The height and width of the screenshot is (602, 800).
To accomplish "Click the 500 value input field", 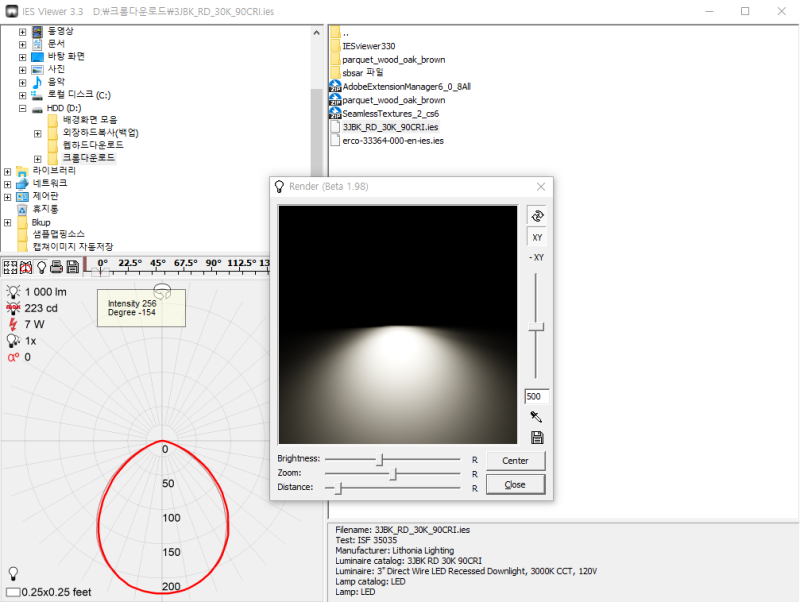I will pos(537,396).
